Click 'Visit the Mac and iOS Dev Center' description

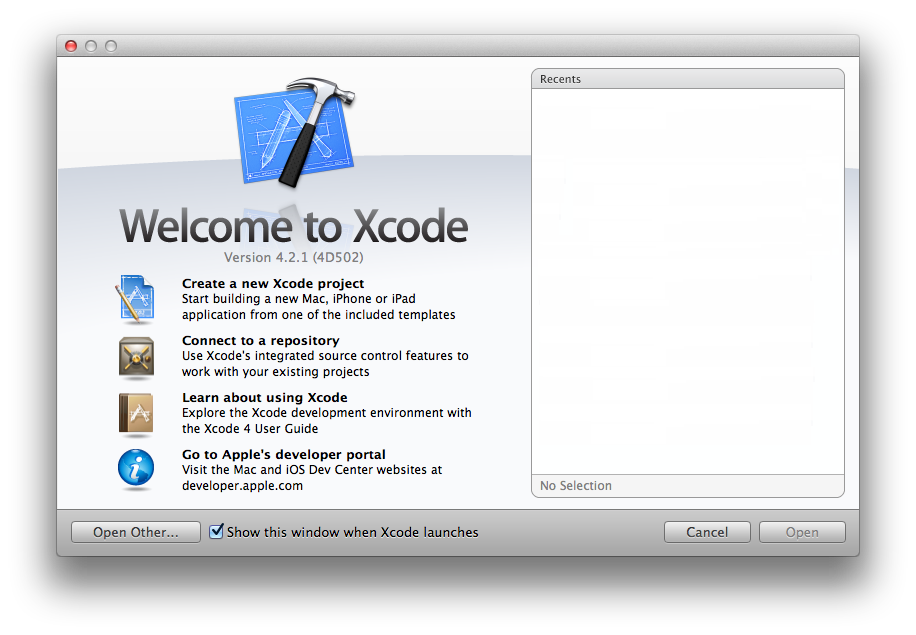pyautogui.click(x=312, y=478)
